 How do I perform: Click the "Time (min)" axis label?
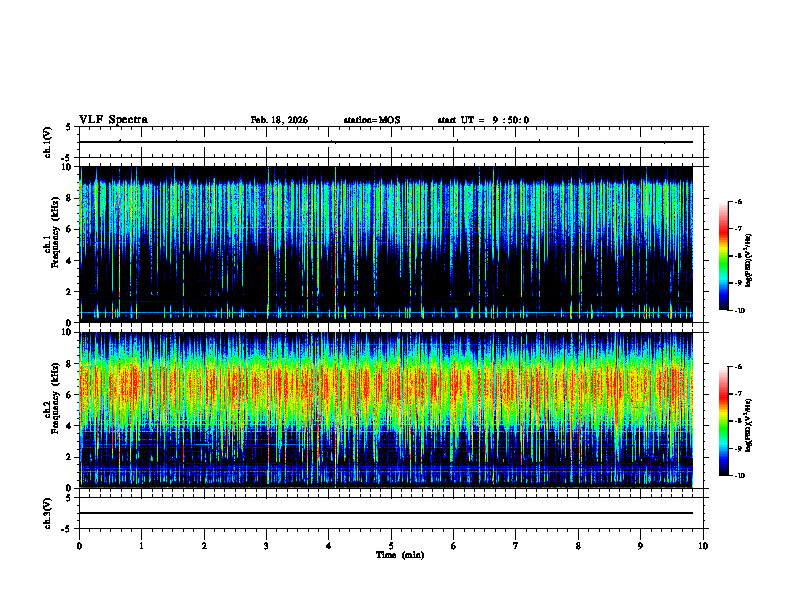coord(400,555)
